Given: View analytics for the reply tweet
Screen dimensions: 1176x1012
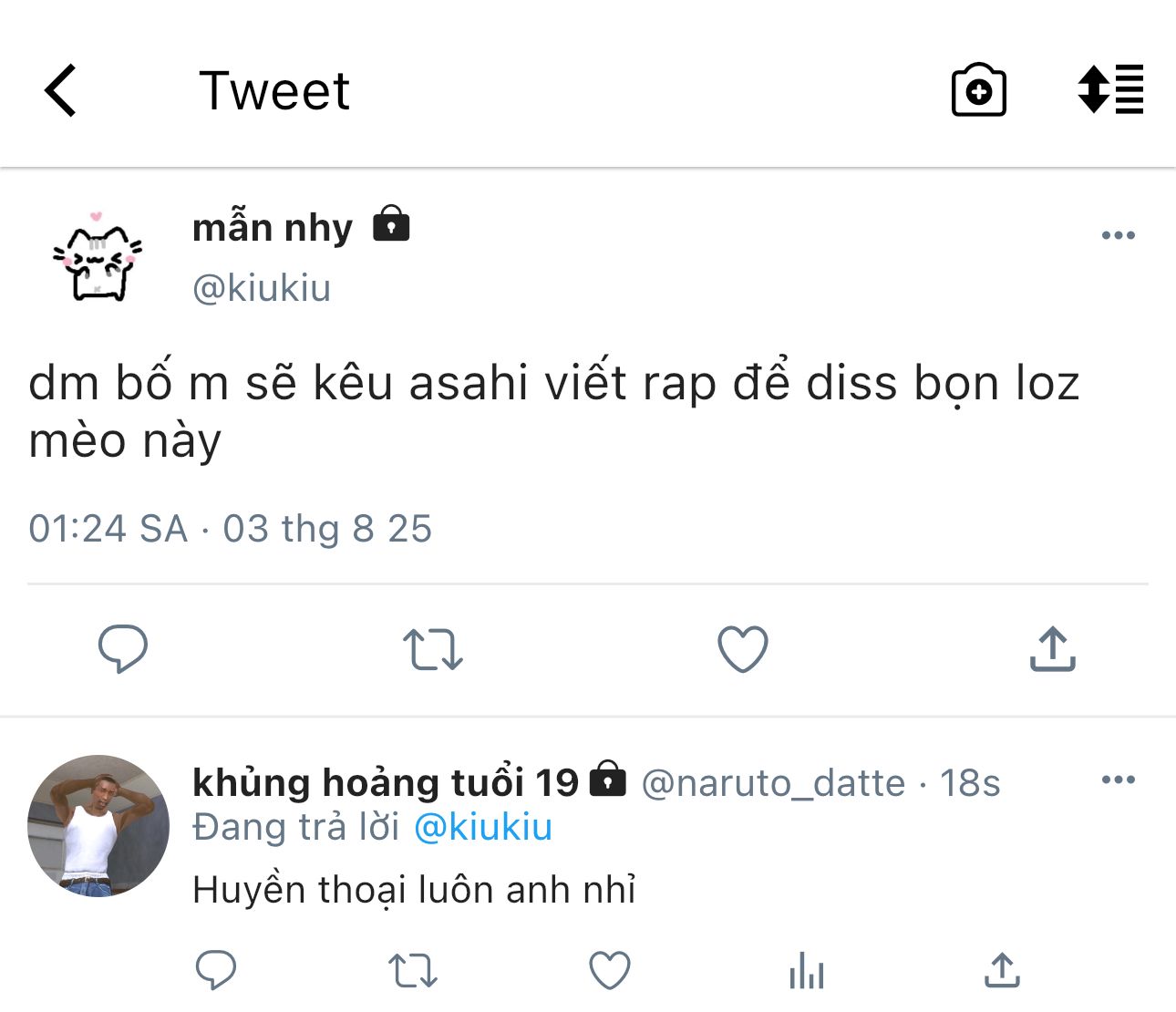Looking at the screenshot, I should 807,970.
